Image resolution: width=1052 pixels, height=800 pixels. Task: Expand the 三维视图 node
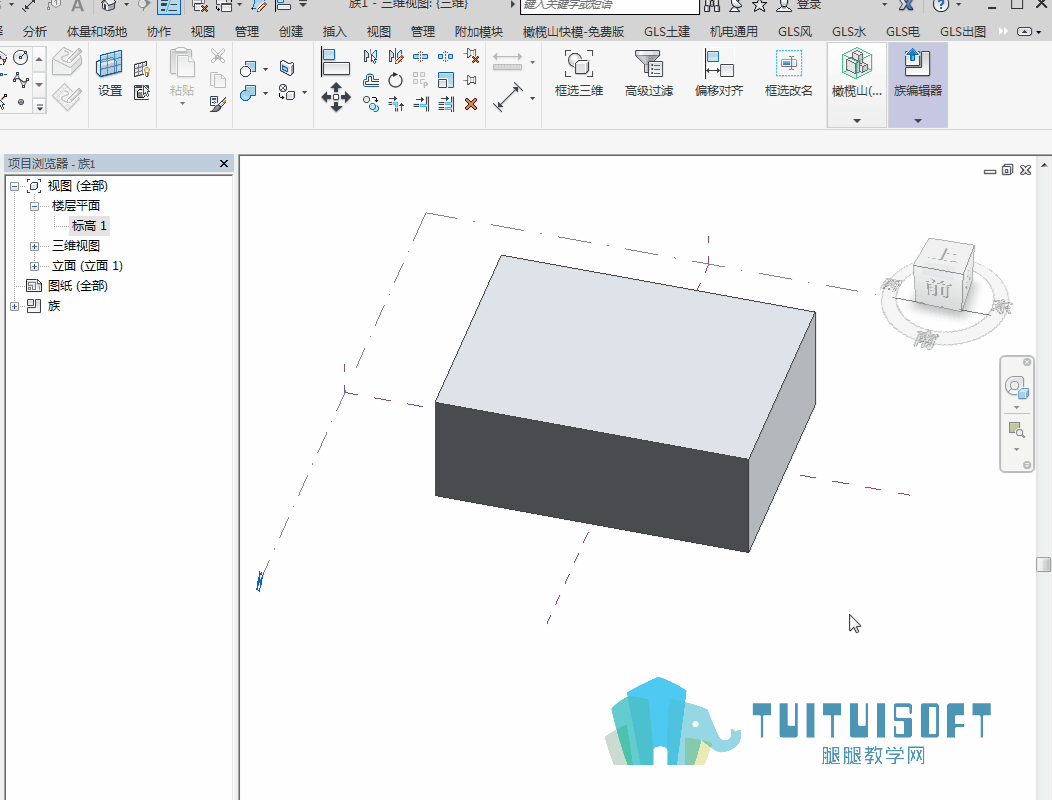[34, 246]
